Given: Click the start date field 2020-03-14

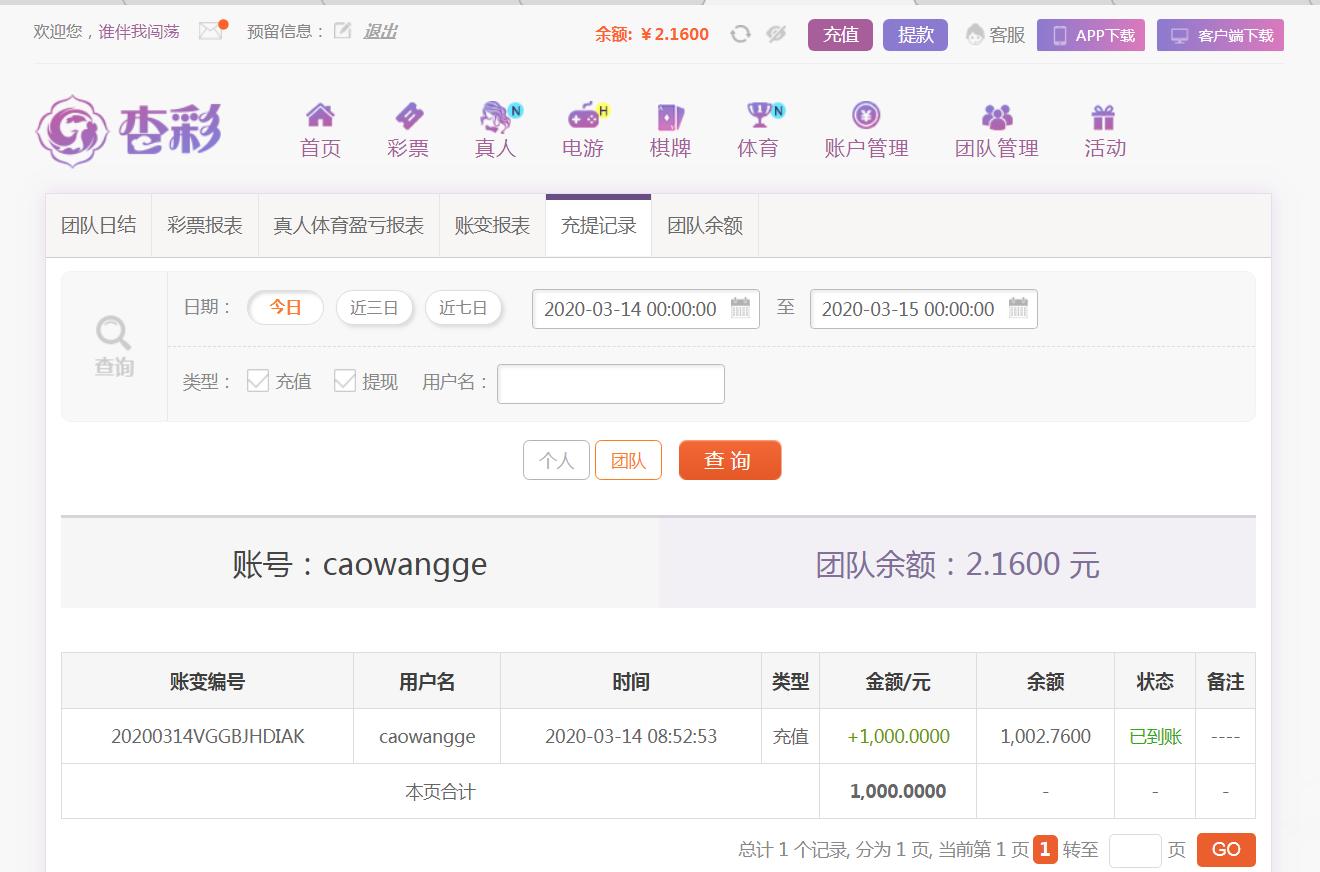Looking at the screenshot, I should point(645,309).
